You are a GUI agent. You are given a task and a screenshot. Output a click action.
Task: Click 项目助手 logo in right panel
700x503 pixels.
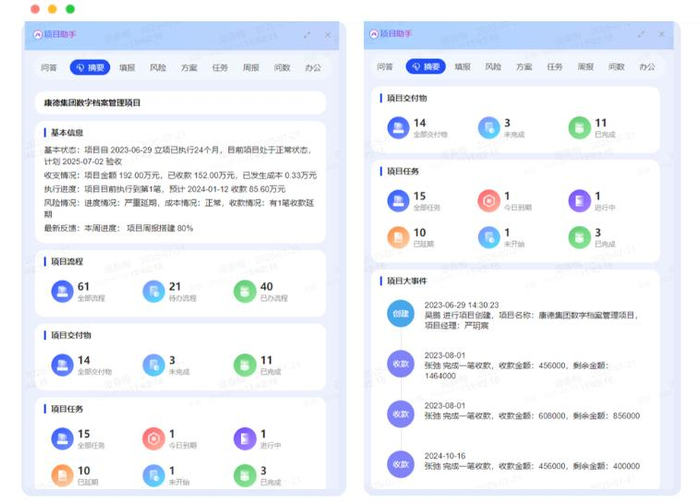(x=374, y=34)
